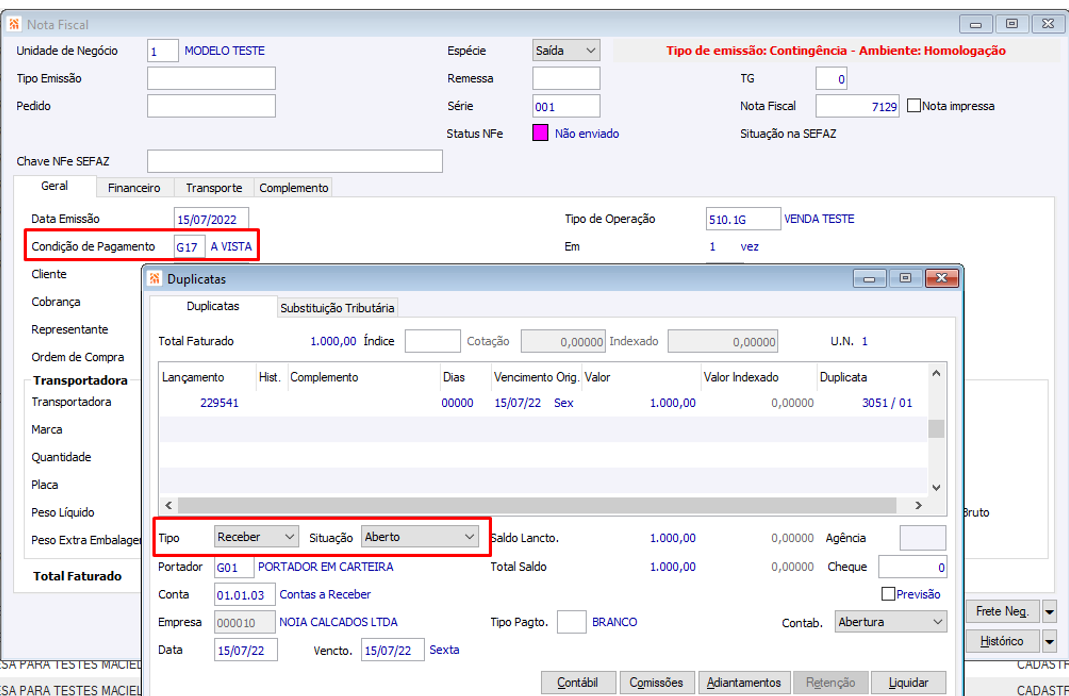Open the Tipo dropdown showing Receber
The height and width of the screenshot is (696, 1069).
click(x=256, y=536)
